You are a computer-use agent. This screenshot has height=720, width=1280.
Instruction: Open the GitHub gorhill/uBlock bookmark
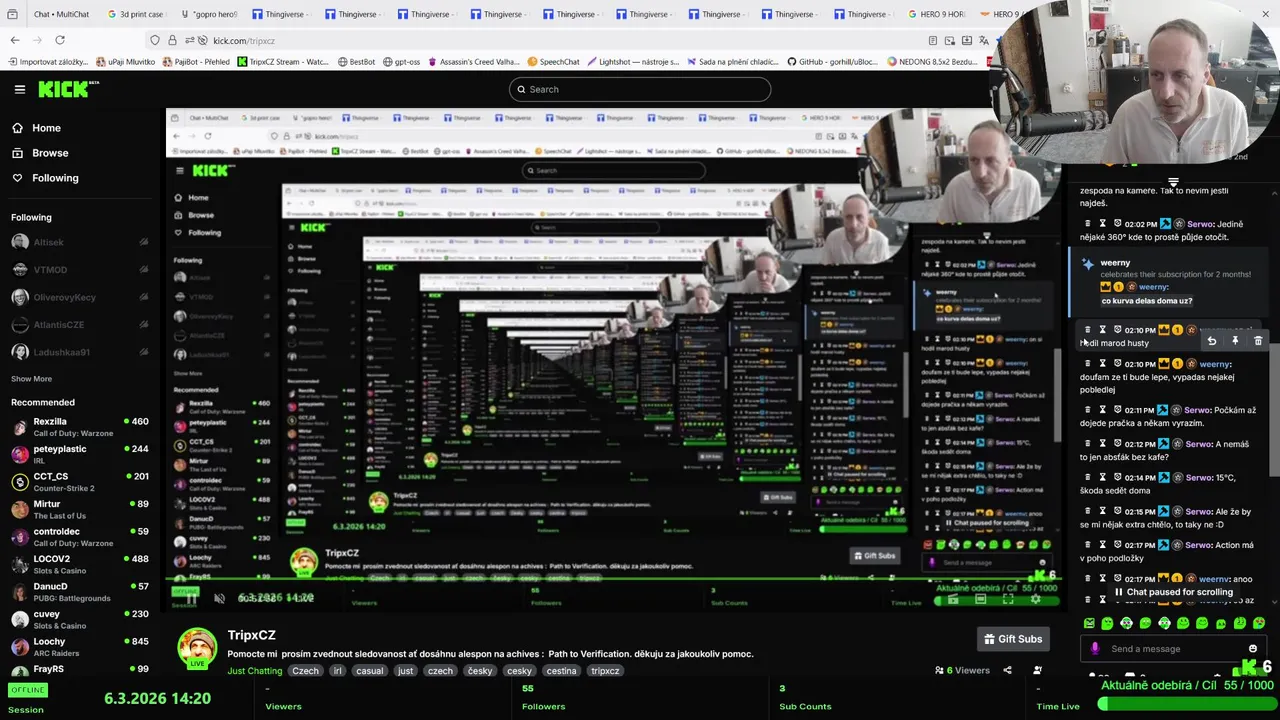pos(833,62)
